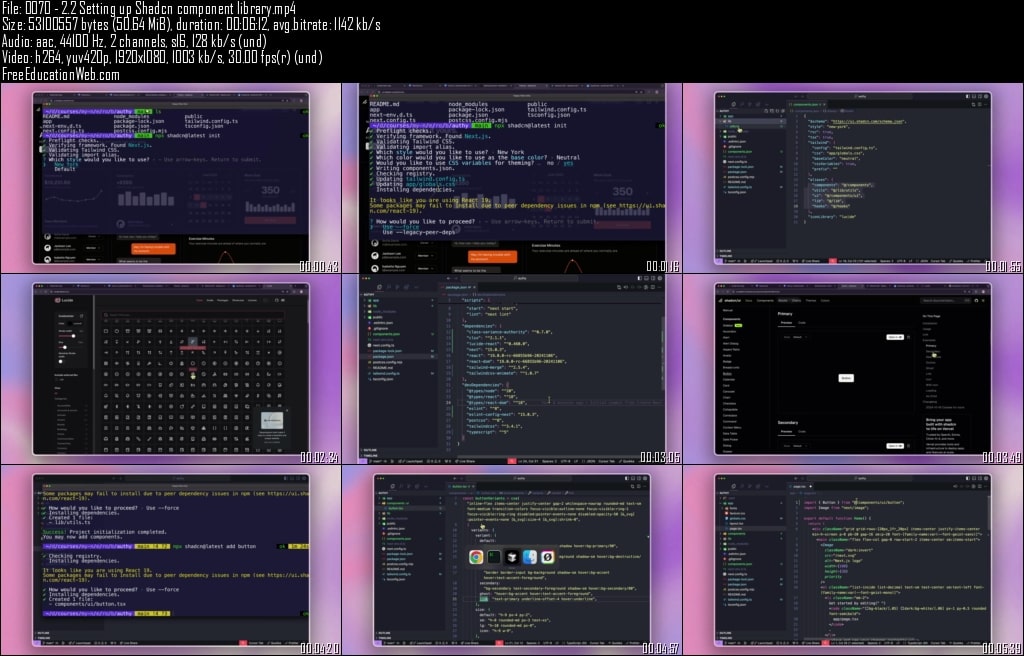The image size is (1024, 656).
Task: Click Open in v0 button above Primary preview in 00:03:49
Action: (x=895, y=337)
